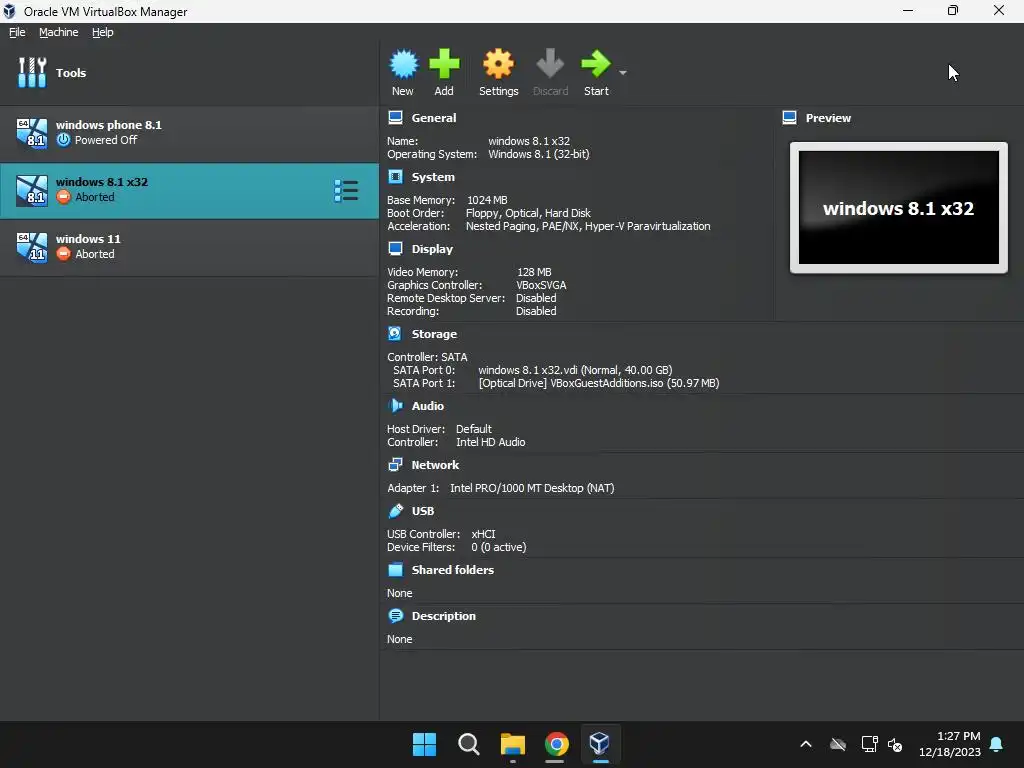Click the Powered Off status icon

click(x=63, y=140)
